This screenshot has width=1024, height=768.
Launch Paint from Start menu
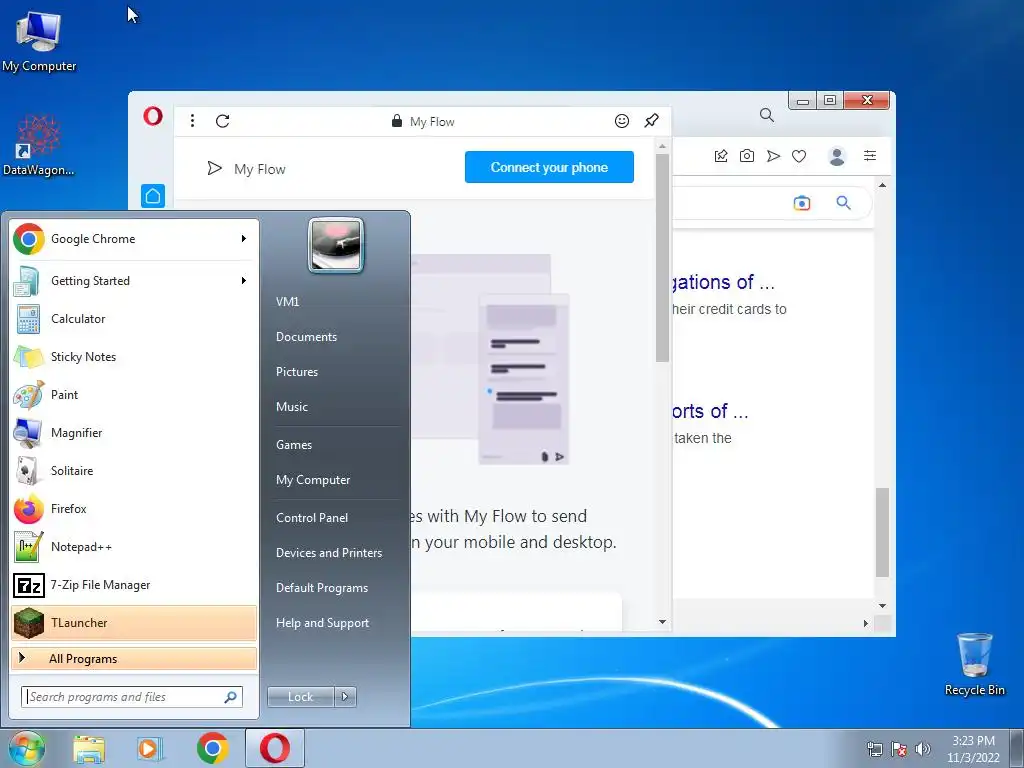pos(134,394)
